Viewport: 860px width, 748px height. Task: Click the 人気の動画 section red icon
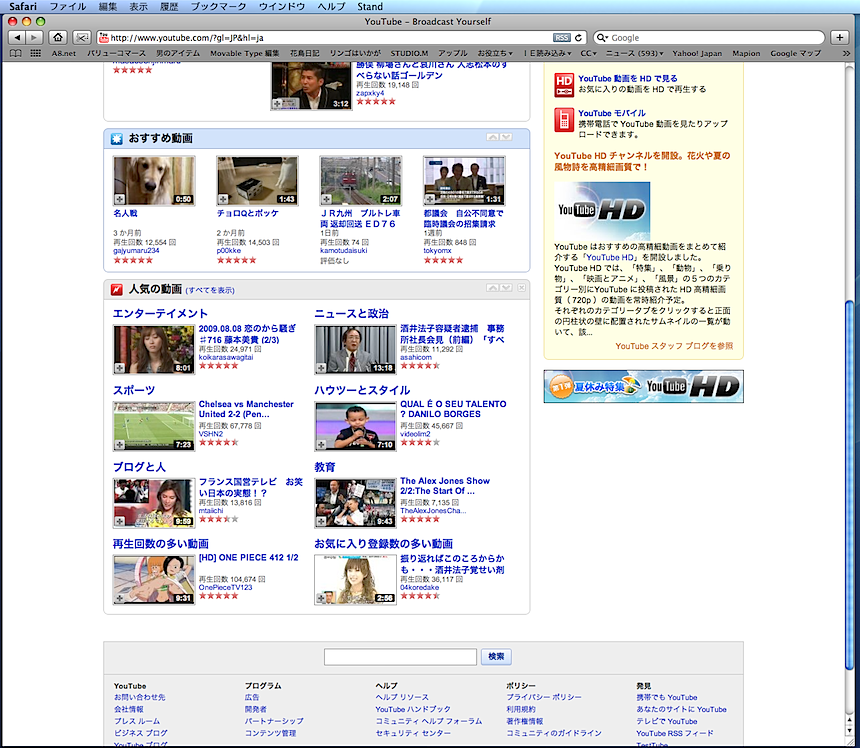pos(117,289)
